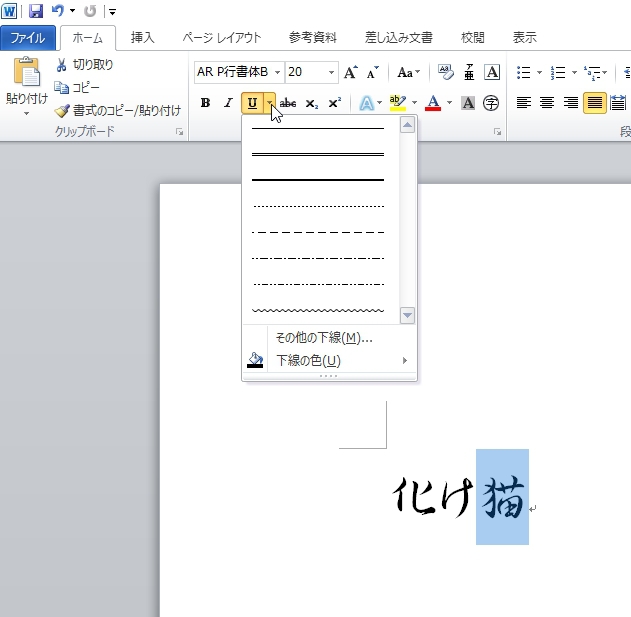This screenshot has height=617, width=631.
Task: Choose the single line underline style
Action: tap(318, 128)
